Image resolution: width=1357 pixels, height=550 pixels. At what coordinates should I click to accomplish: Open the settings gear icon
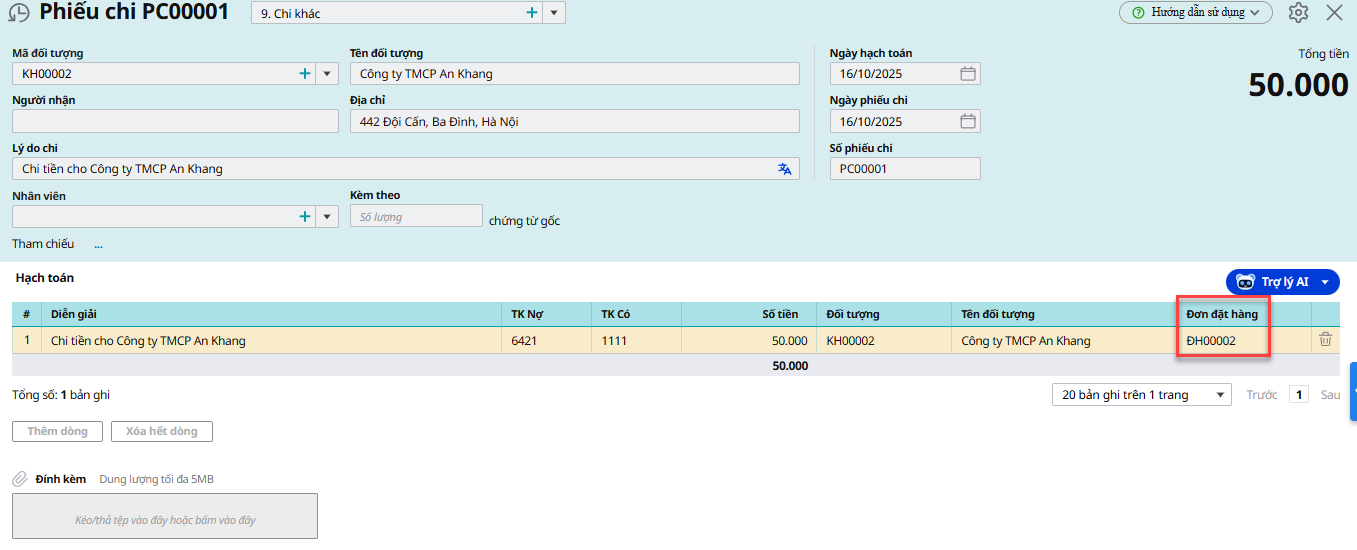[x=1298, y=13]
